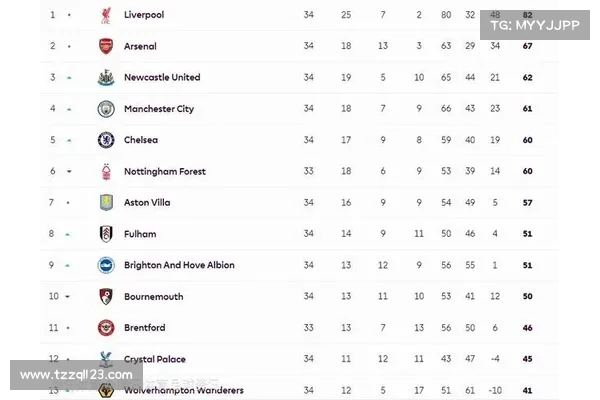Open the Brighton And Hove Albion link
The height and width of the screenshot is (400, 600).
[x=179, y=265]
